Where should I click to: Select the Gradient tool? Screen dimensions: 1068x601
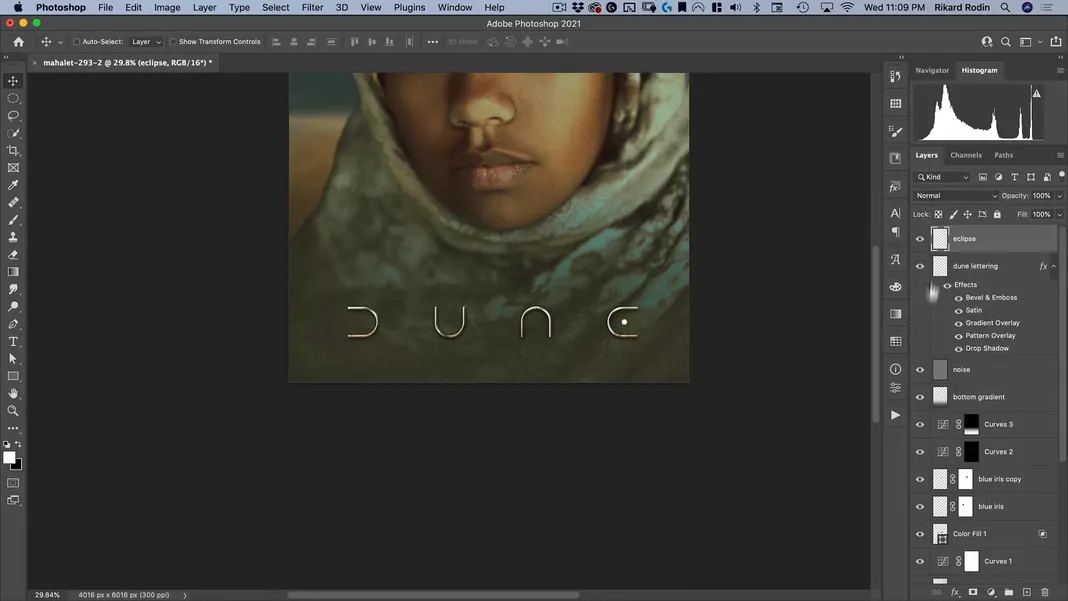click(x=13, y=272)
